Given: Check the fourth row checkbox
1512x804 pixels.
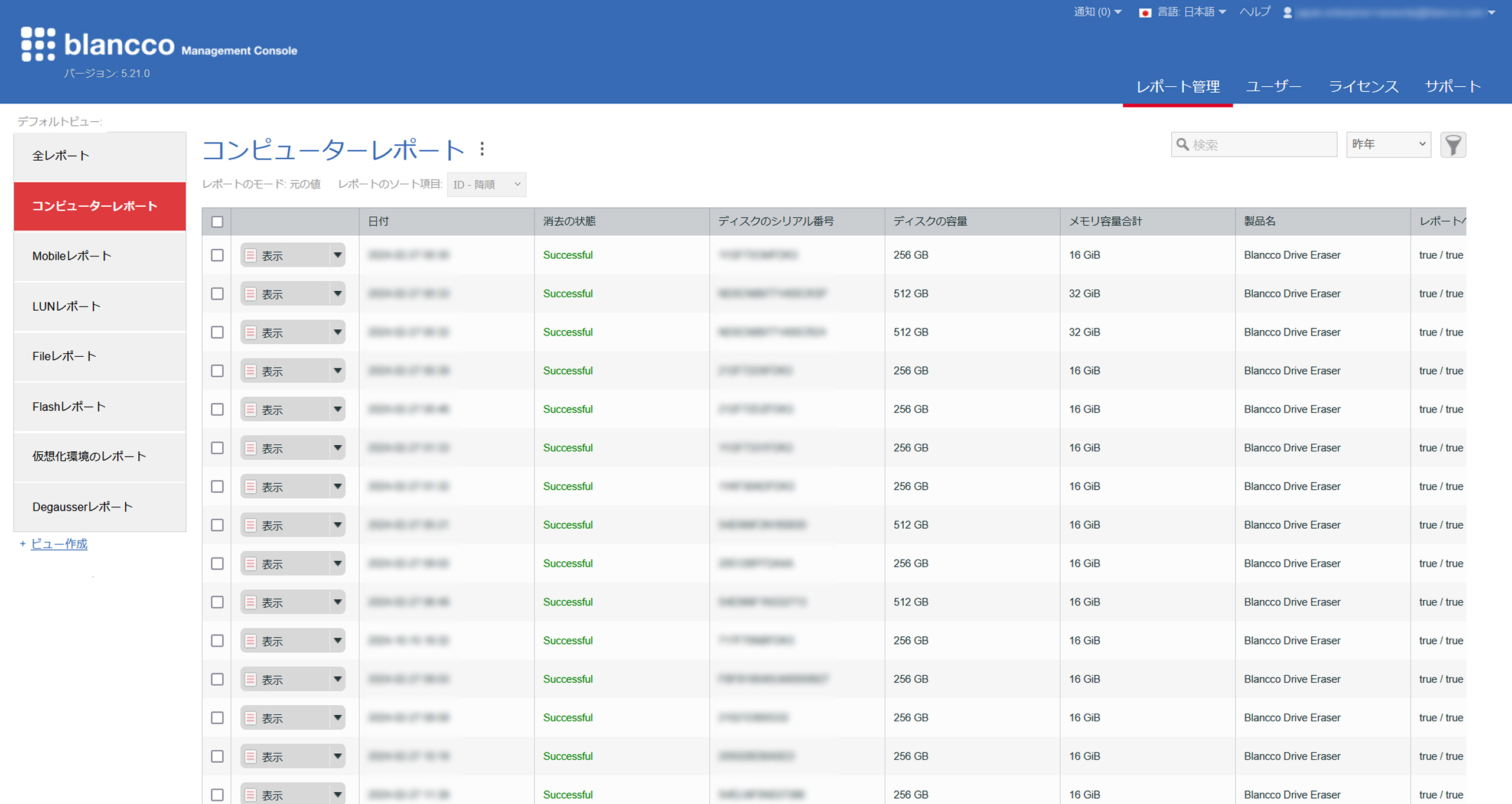Looking at the screenshot, I should point(217,370).
